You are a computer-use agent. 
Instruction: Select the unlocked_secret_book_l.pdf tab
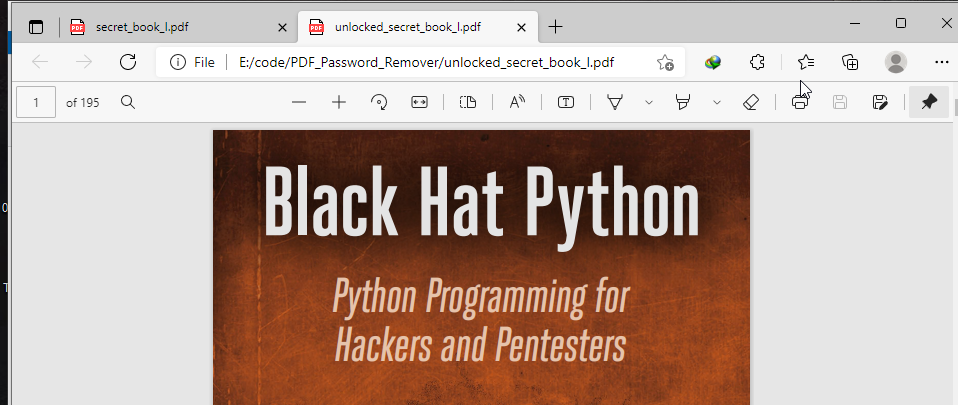[x=418, y=27]
